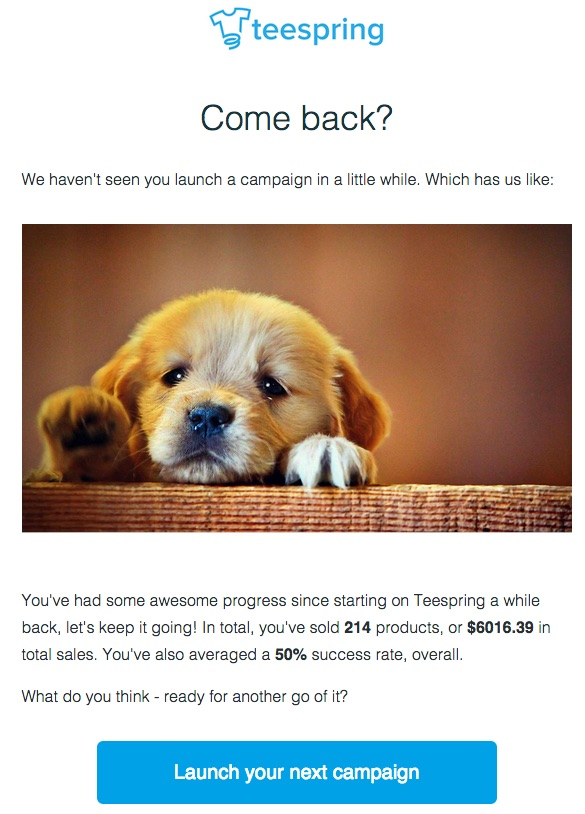Click the Teespring t-shirt logo icon
Screen dimensions: 585x814
pos(230,29)
